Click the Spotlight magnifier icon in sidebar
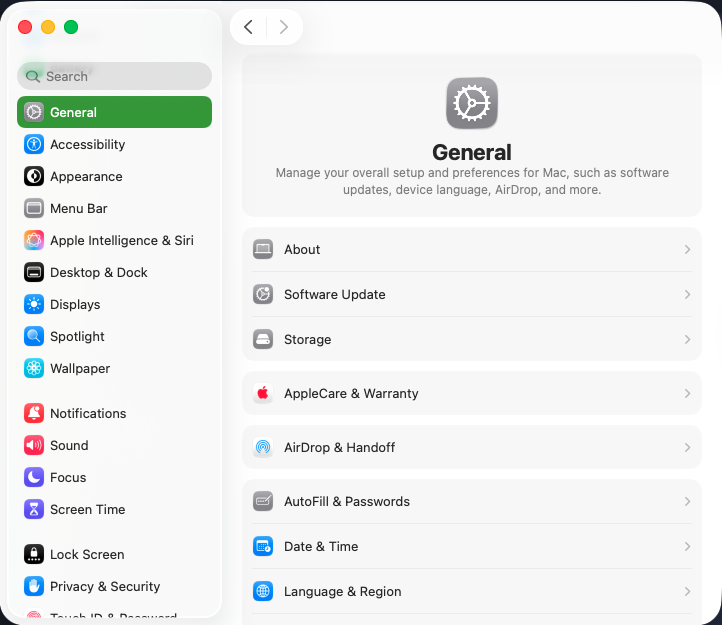Screen dimensions: 722x625 pos(34,336)
